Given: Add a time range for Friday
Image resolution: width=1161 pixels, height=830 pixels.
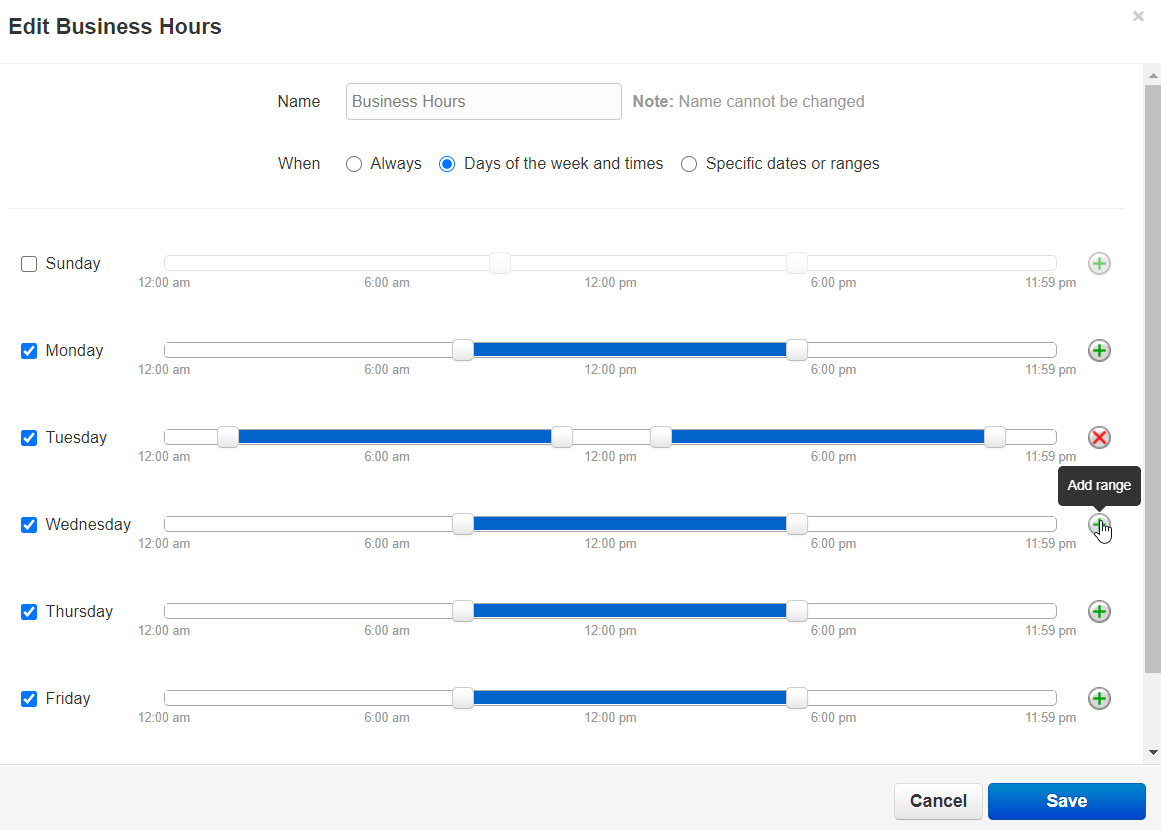Looking at the screenshot, I should click(1099, 699).
